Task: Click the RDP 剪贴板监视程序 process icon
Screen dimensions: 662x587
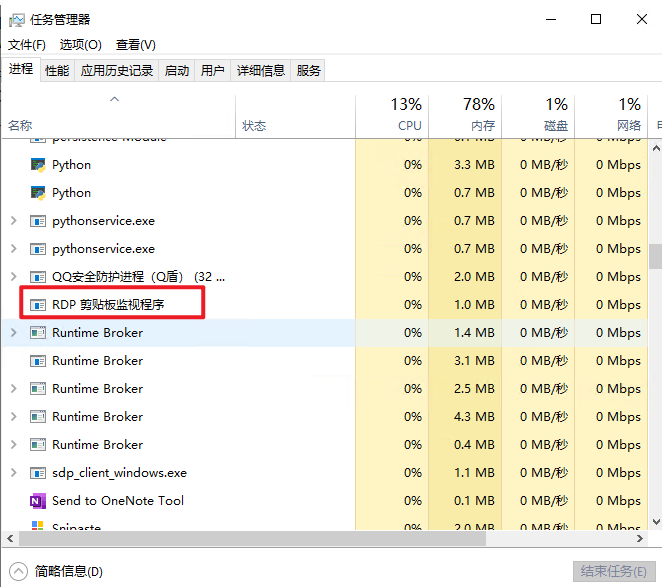Action: (38, 305)
